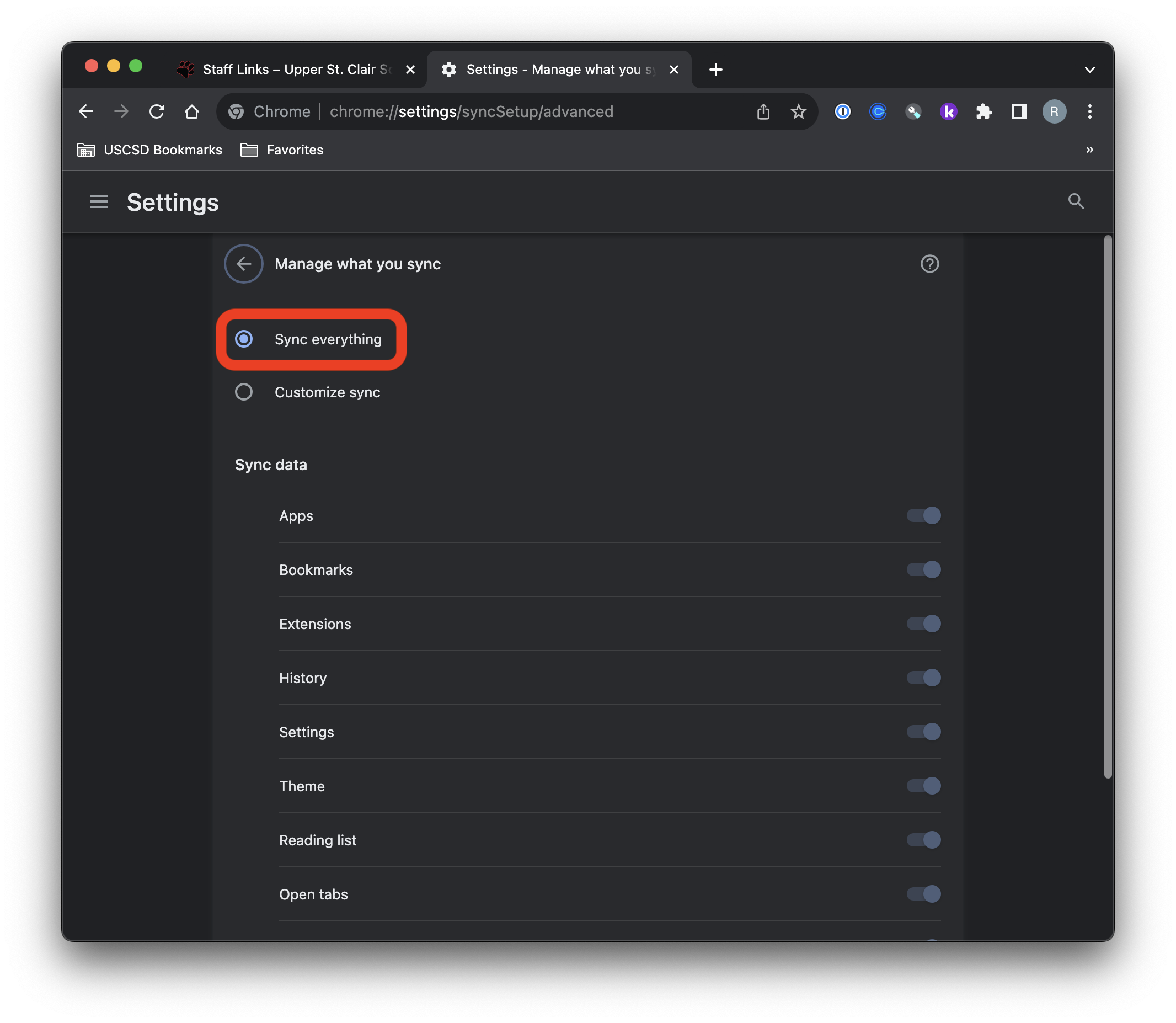Select the Customize sync radio button

pos(244,392)
